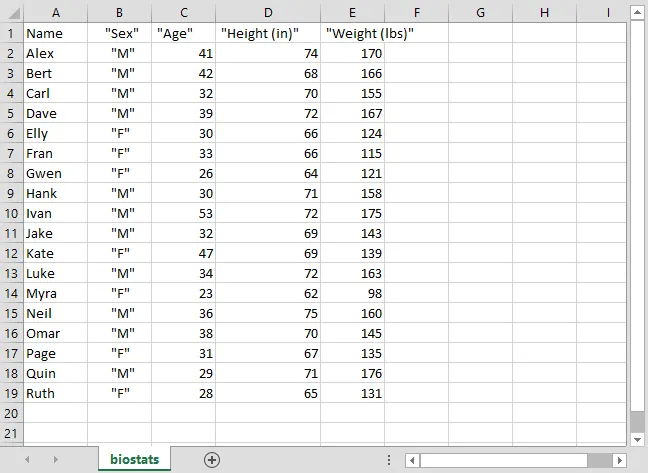The image size is (648, 473).
Task: Select column C header
Action: (183, 13)
